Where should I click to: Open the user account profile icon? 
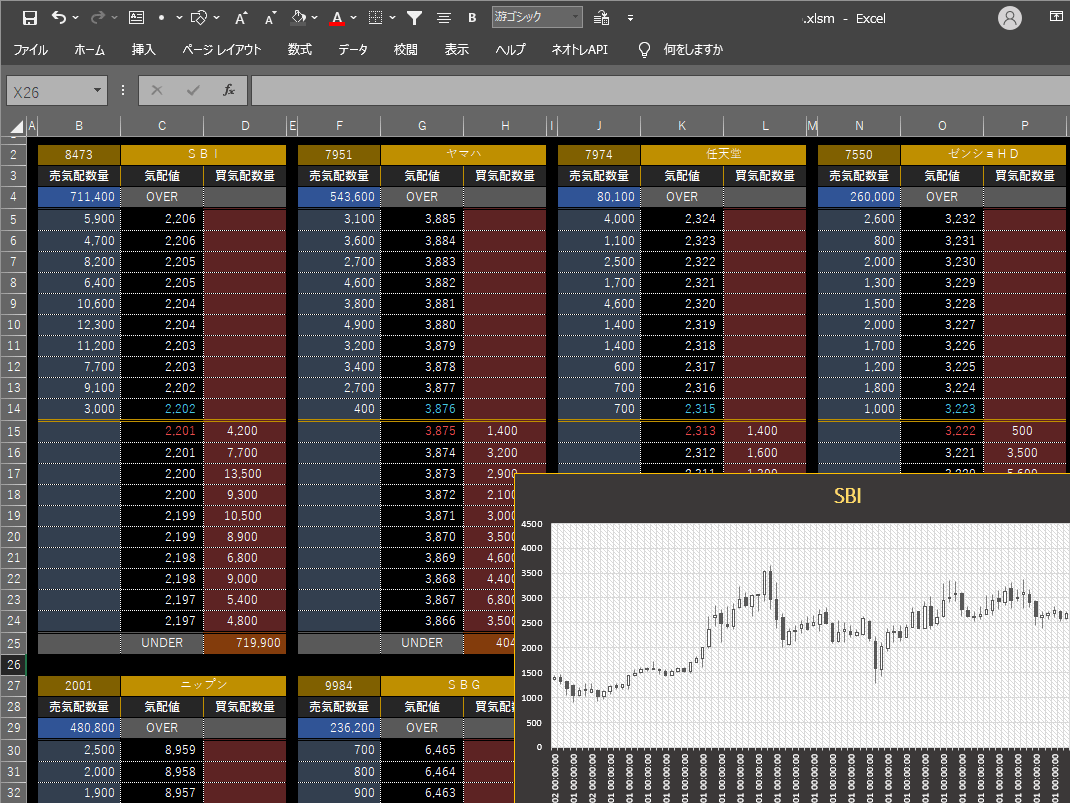click(1010, 18)
